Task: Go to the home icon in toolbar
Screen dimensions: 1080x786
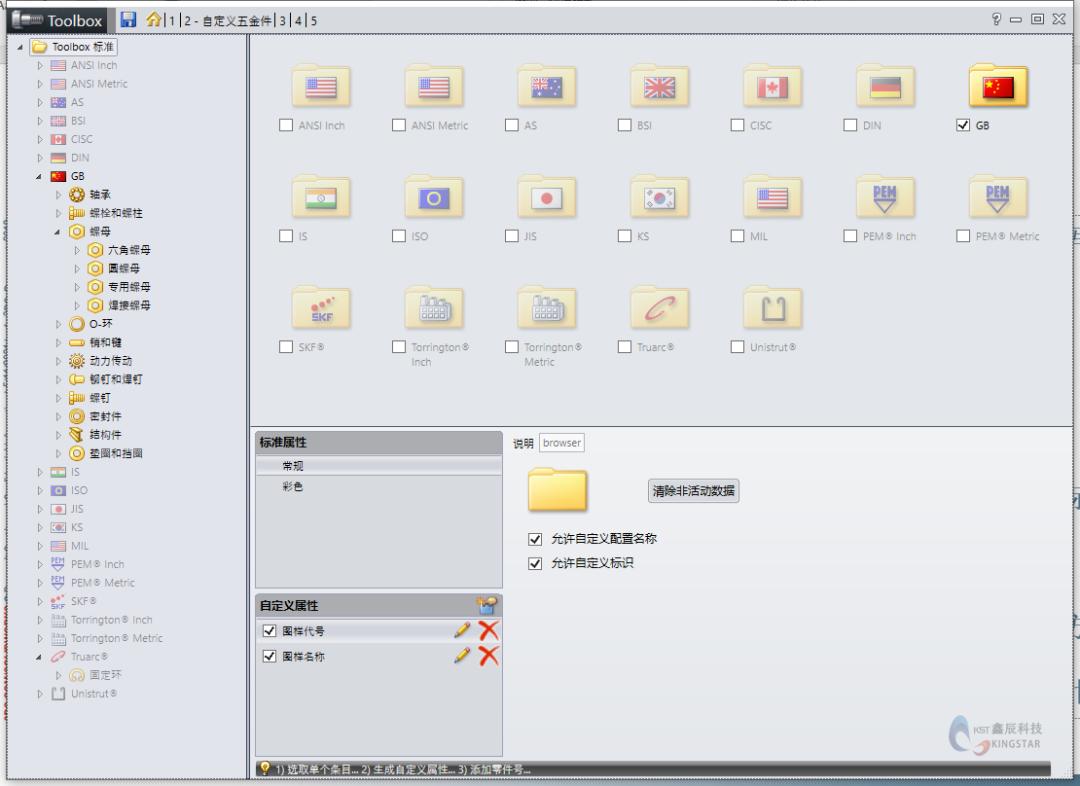Action: point(153,19)
